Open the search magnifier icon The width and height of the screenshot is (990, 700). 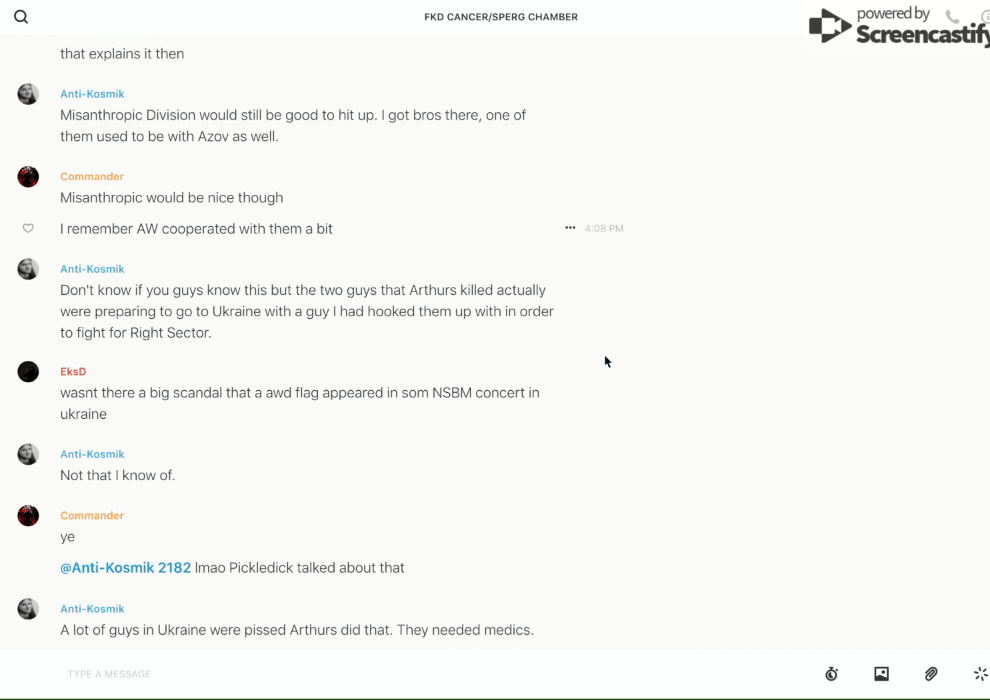coord(21,17)
